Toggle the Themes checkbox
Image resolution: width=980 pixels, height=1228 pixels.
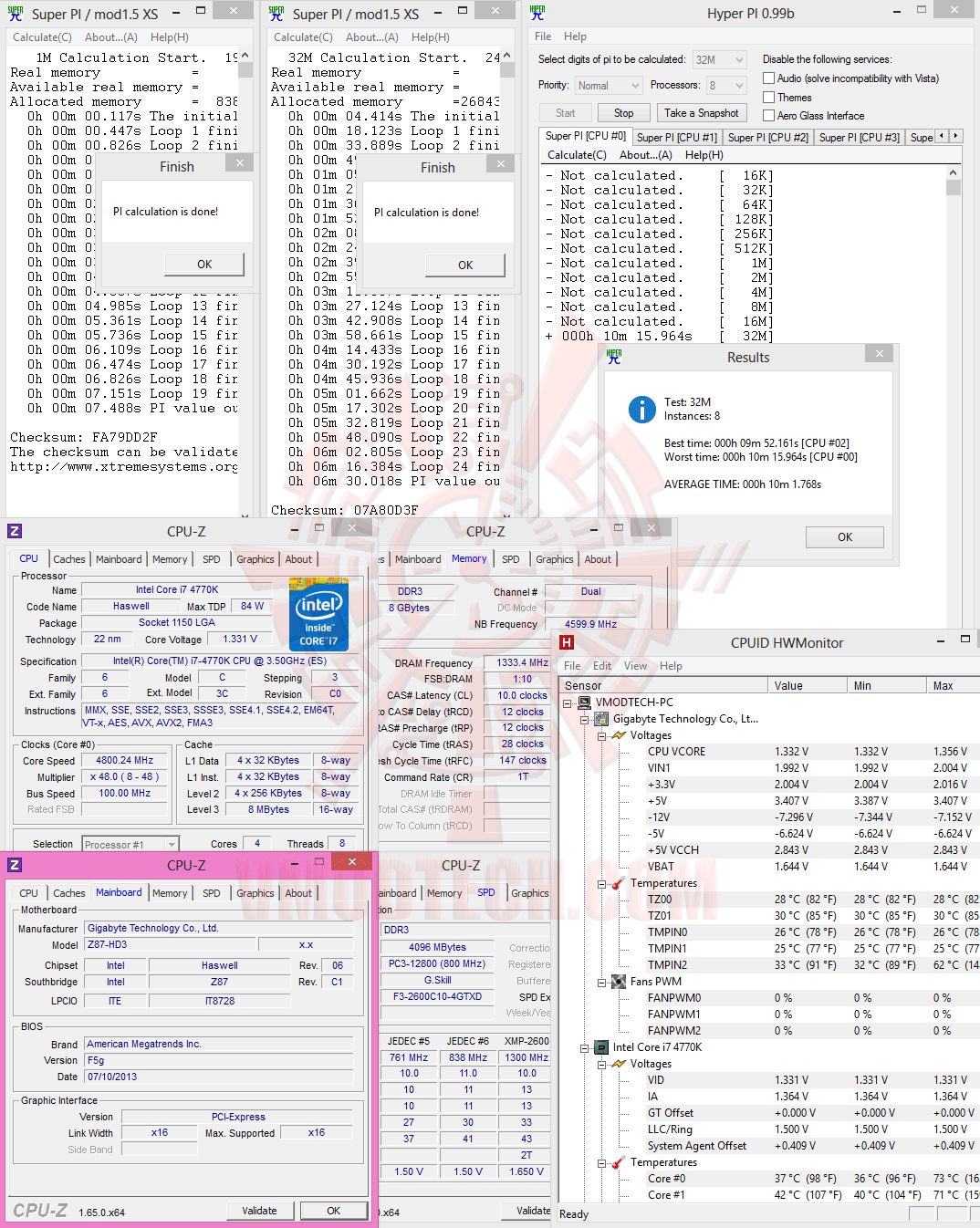tap(769, 98)
